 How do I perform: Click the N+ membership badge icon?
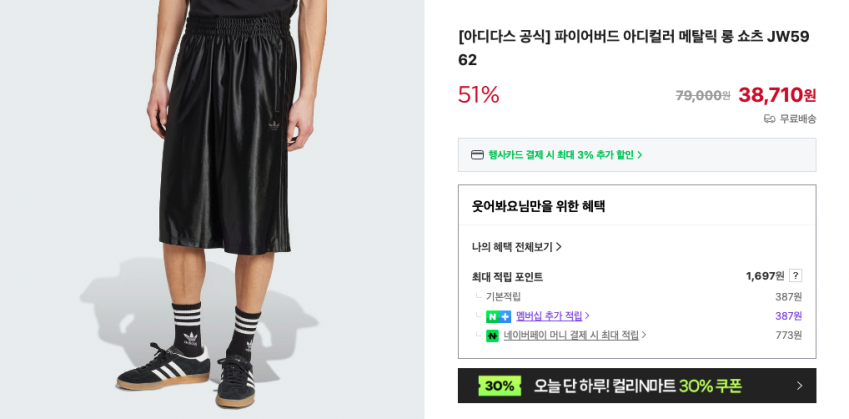[498, 316]
